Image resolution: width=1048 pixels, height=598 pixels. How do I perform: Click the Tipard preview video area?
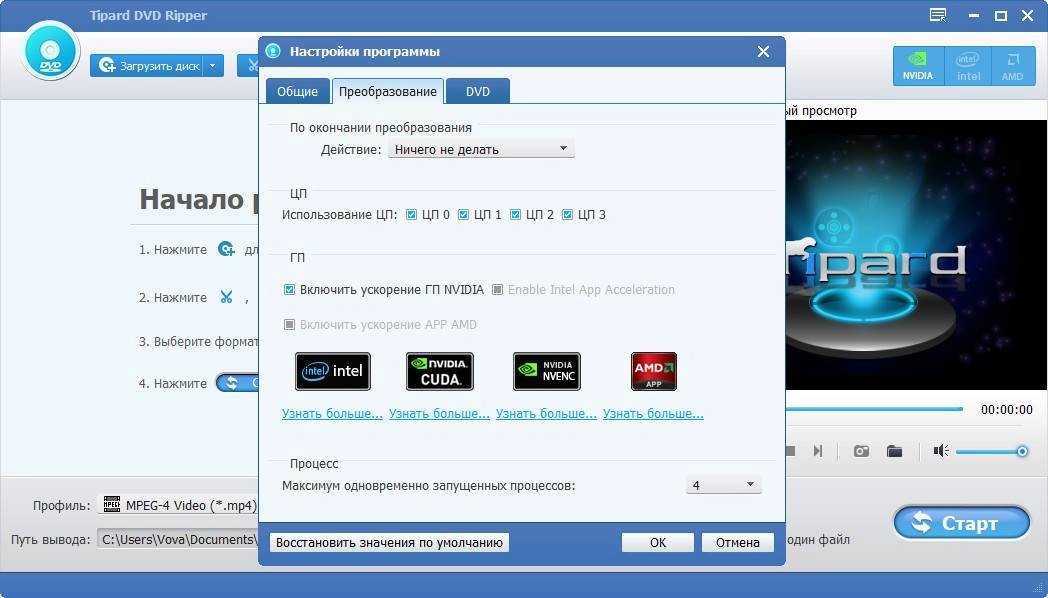(916, 255)
